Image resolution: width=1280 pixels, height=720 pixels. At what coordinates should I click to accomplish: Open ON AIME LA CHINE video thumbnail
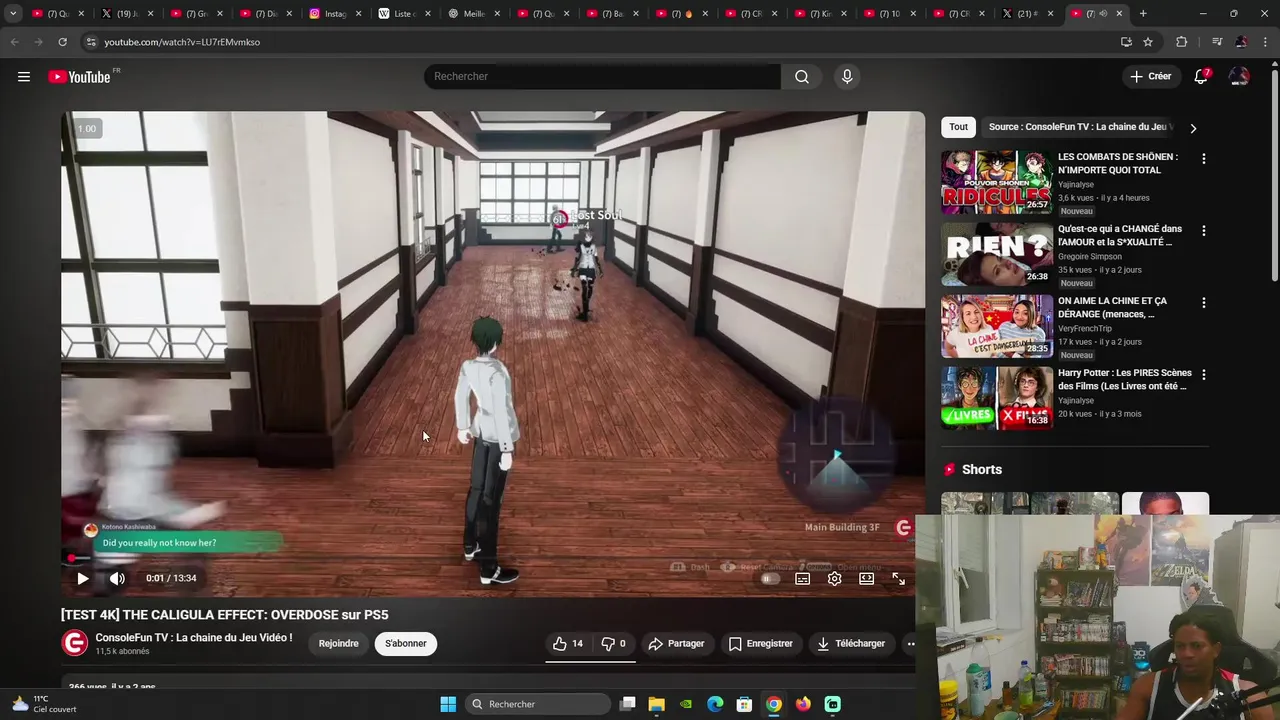[x=996, y=326]
